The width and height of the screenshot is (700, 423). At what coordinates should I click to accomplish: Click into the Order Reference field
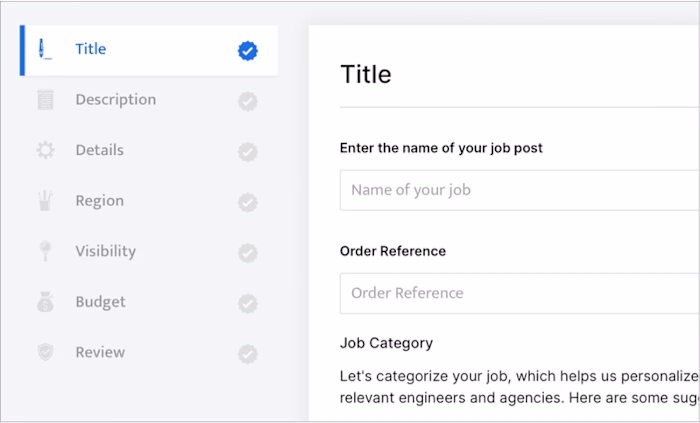[519, 293]
